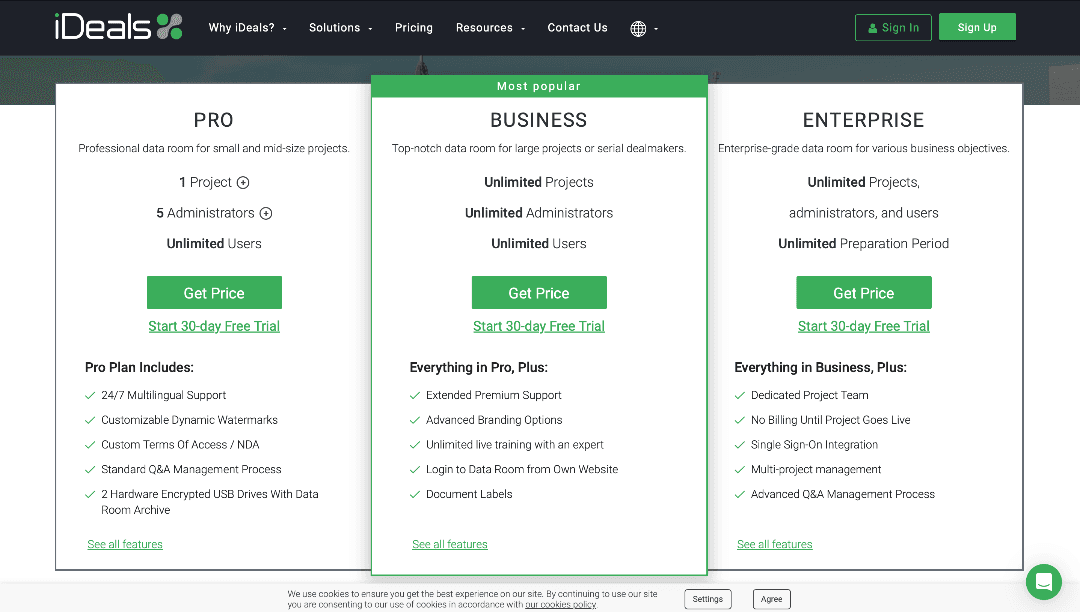Open cookie Settings
The image size is (1080, 612).
707,599
